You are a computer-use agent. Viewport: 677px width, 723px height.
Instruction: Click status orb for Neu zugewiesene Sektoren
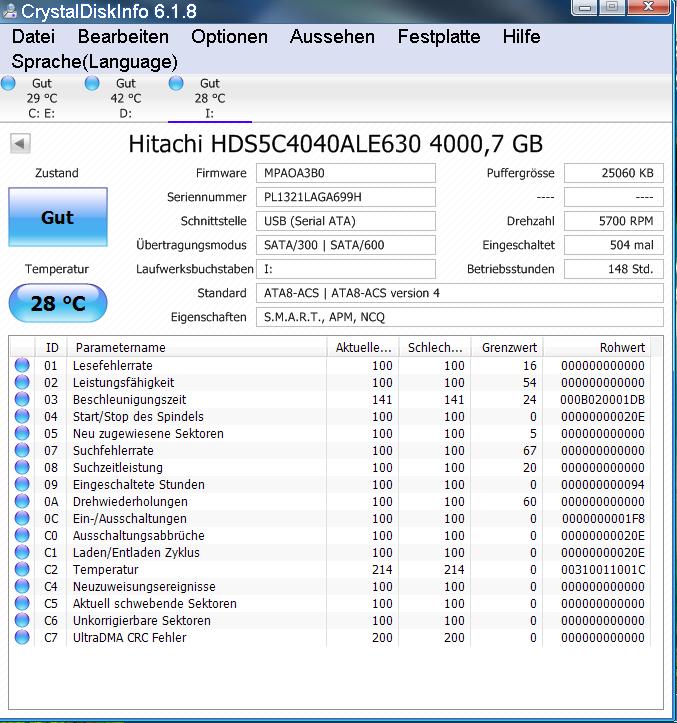[x=22, y=433]
